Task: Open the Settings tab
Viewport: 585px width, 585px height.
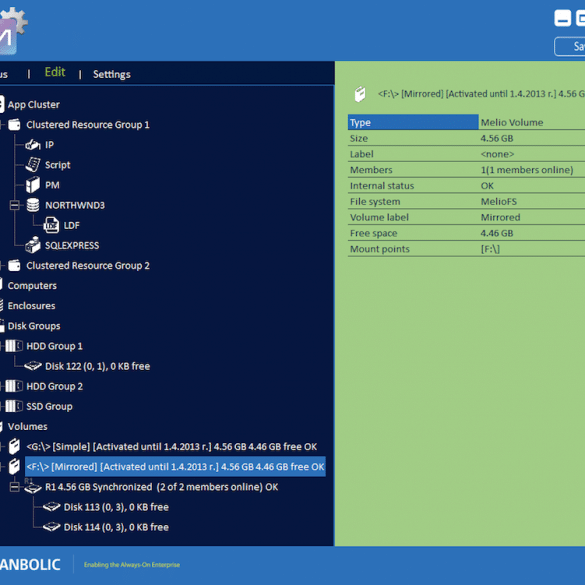Action: (112, 74)
